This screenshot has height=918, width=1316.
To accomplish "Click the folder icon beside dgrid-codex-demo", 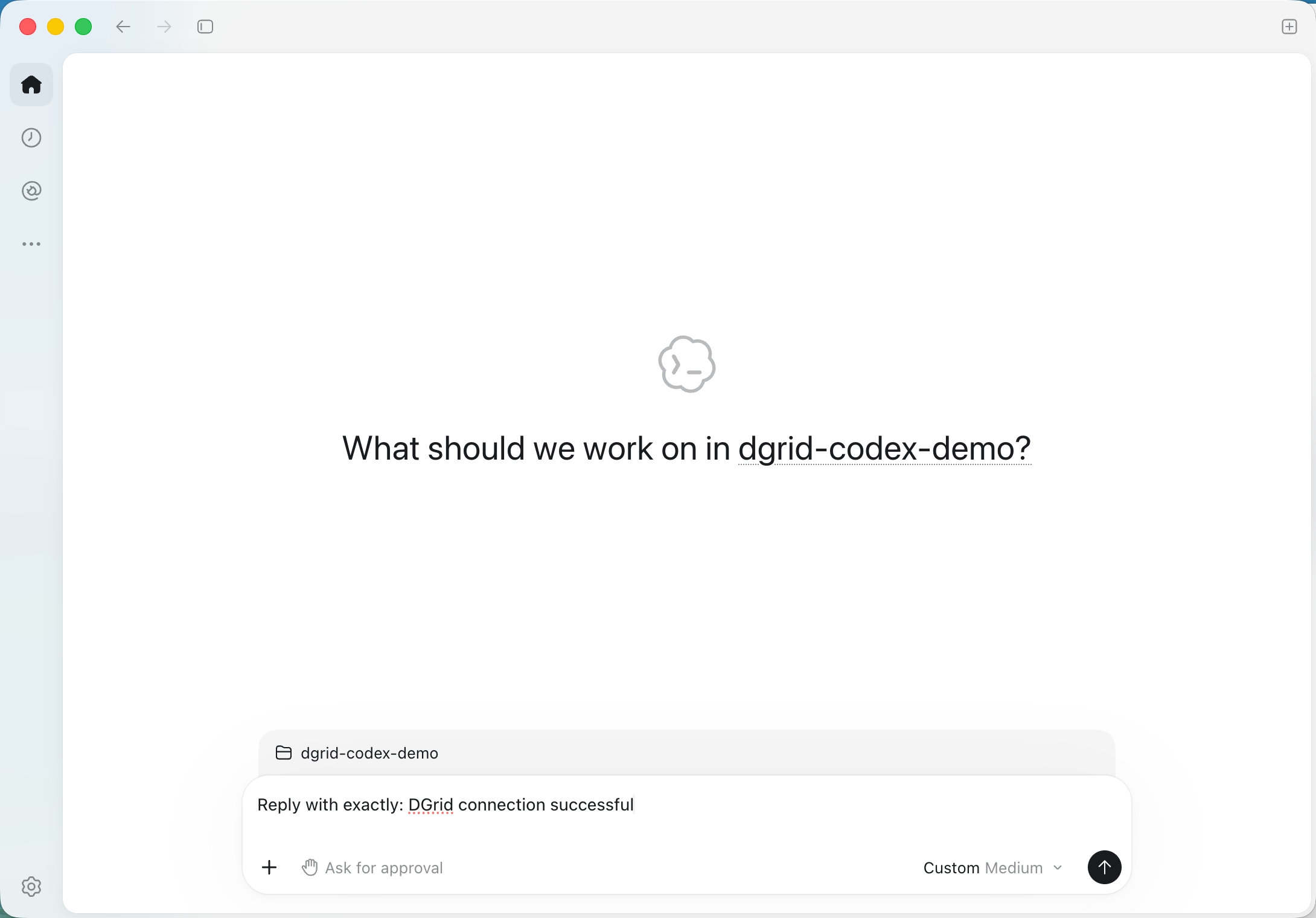I will pyautogui.click(x=284, y=753).
